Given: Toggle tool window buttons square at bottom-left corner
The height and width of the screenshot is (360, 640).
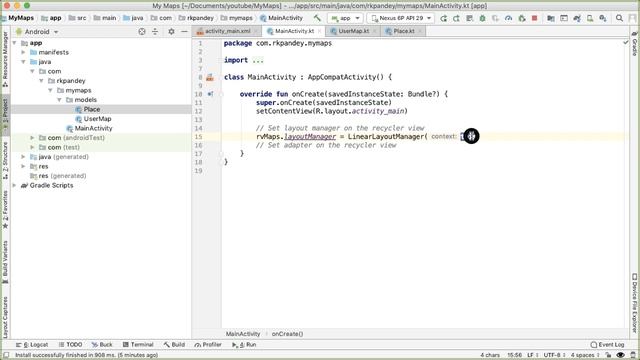Looking at the screenshot, I should coord(6,355).
